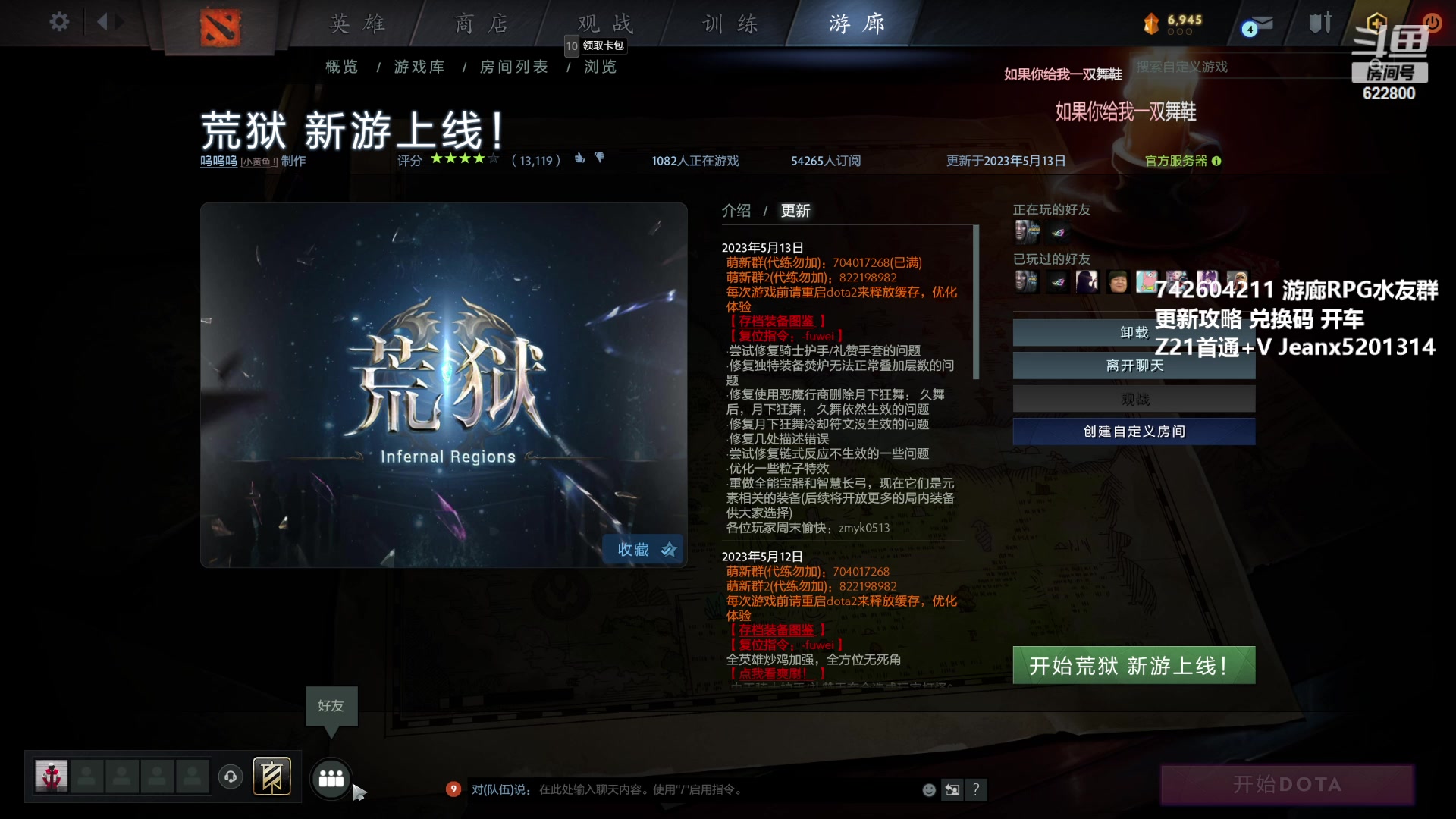This screenshot has width=1456, height=819.
Task: Switch to the 更新 tab
Action: tap(796, 211)
